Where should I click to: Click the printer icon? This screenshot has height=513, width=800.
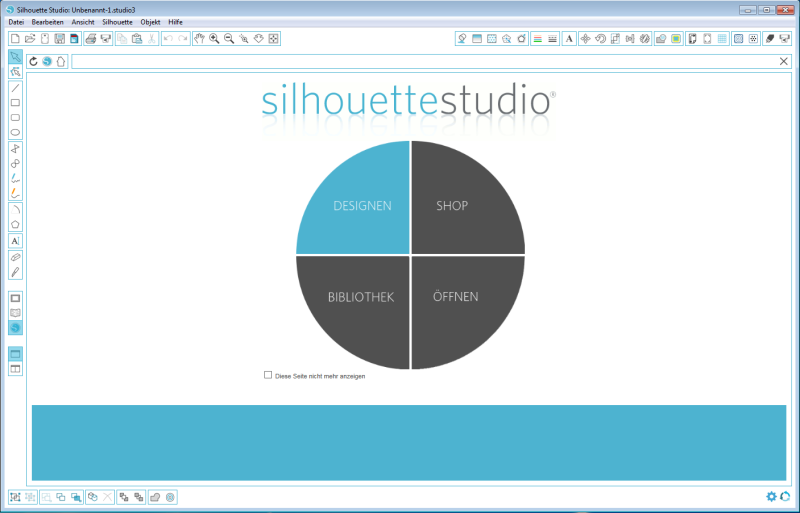tap(91, 39)
